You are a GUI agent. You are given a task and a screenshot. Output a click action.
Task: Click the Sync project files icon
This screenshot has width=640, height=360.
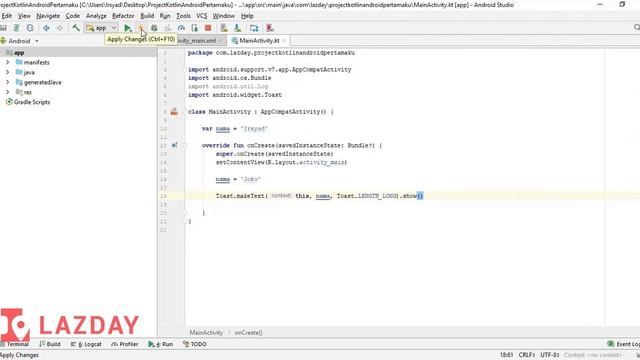16,28
